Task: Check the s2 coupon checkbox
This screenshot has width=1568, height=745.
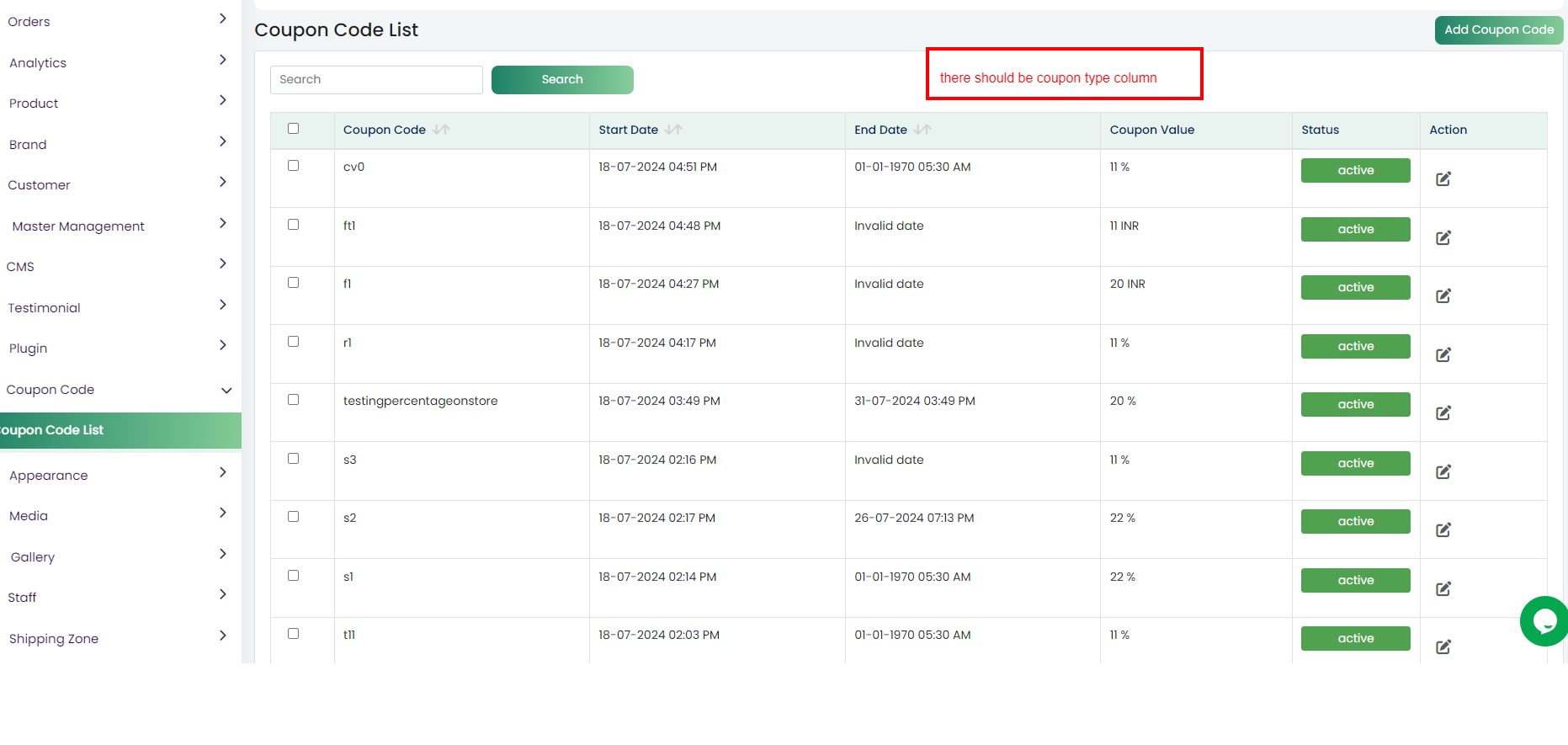Action: [x=293, y=517]
